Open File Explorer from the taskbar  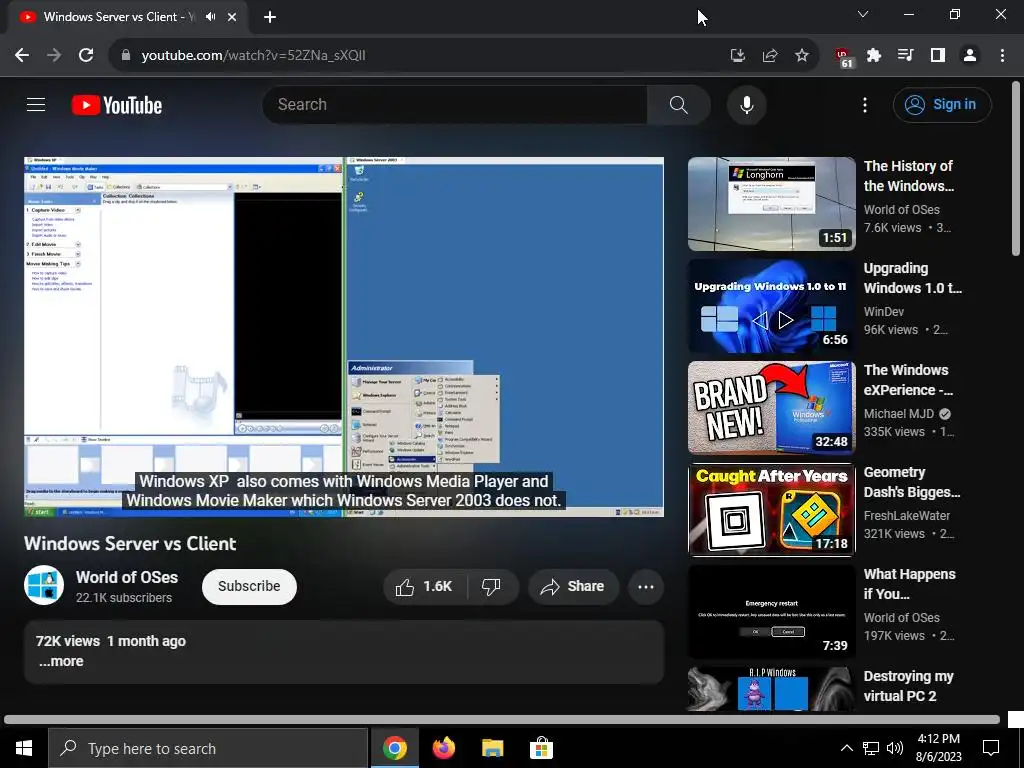(492, 748)
